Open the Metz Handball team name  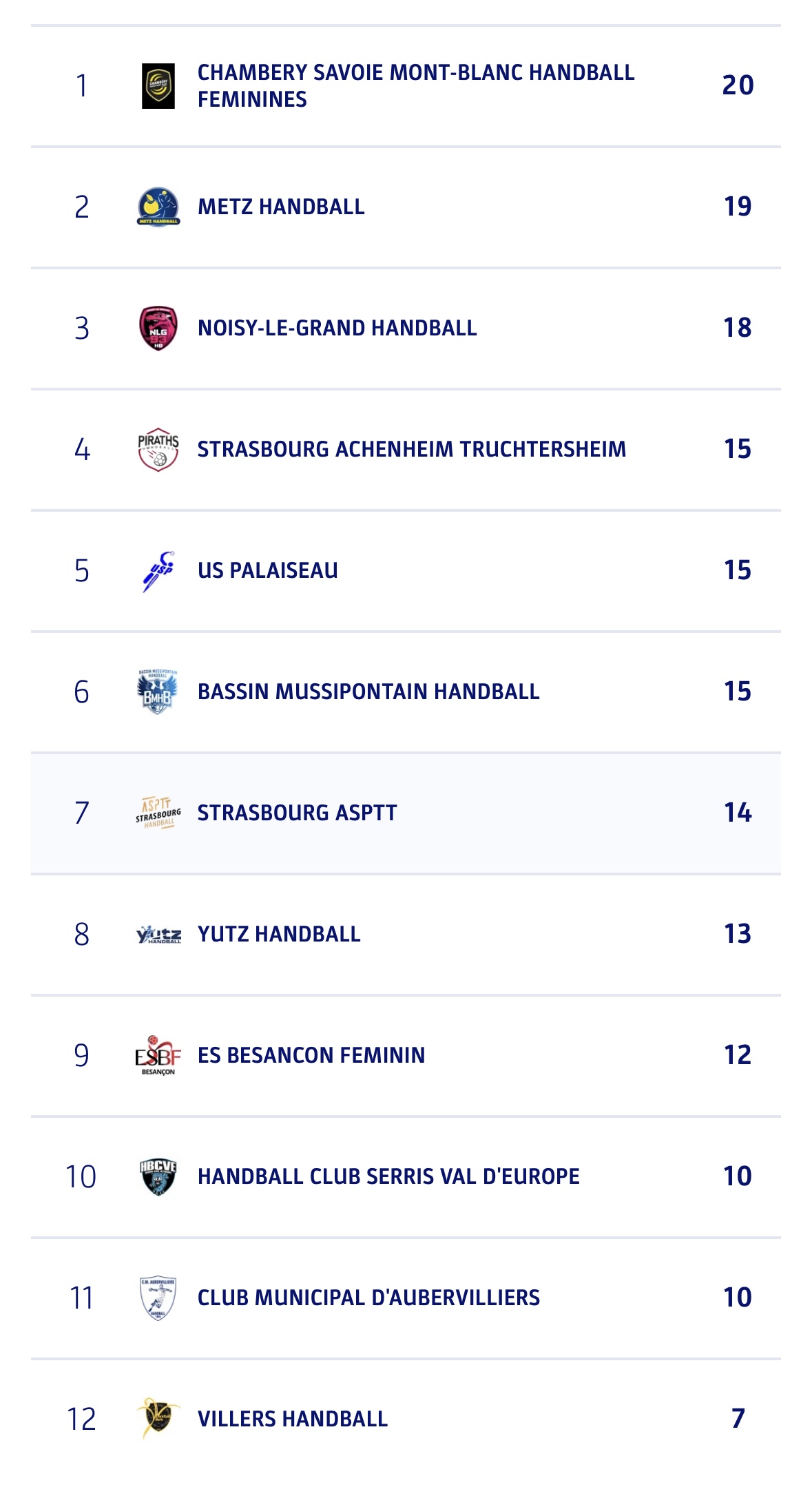coord(281,207)
